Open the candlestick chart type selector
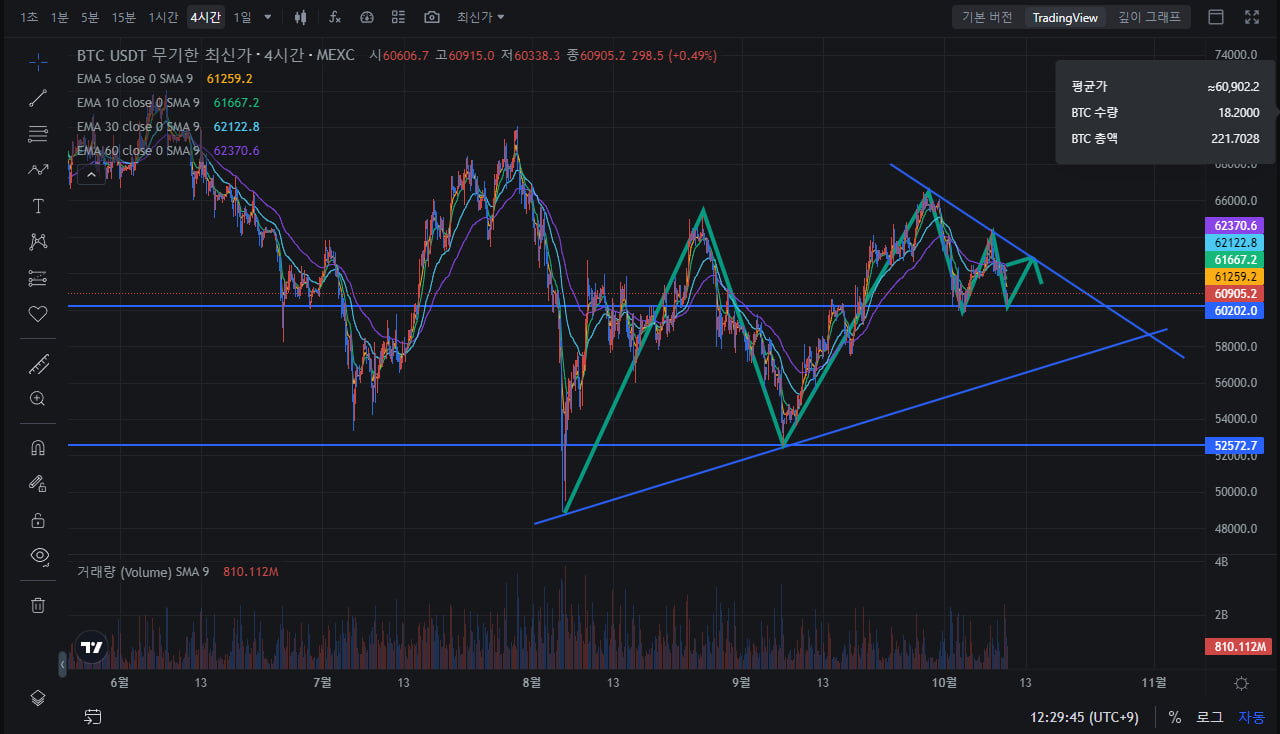 coord(301,17)
